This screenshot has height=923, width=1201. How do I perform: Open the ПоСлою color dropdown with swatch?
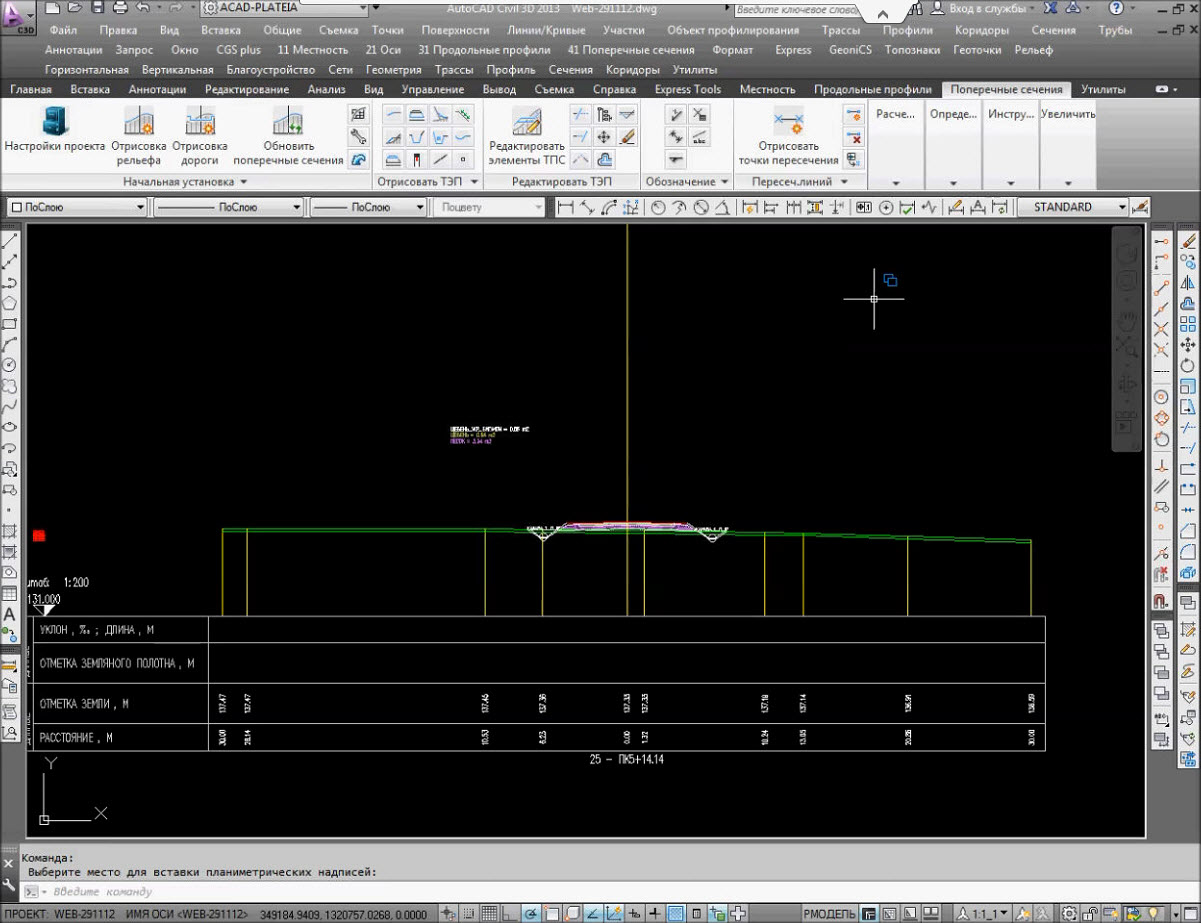(76, 207)
